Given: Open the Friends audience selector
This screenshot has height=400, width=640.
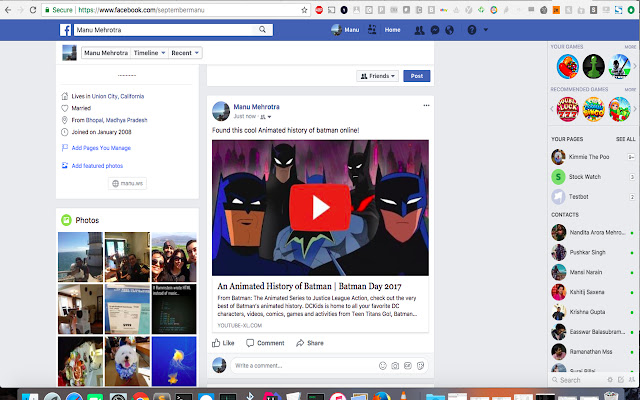Looking at the screenshot, I should pyautogui.click(x=378, y=76).
